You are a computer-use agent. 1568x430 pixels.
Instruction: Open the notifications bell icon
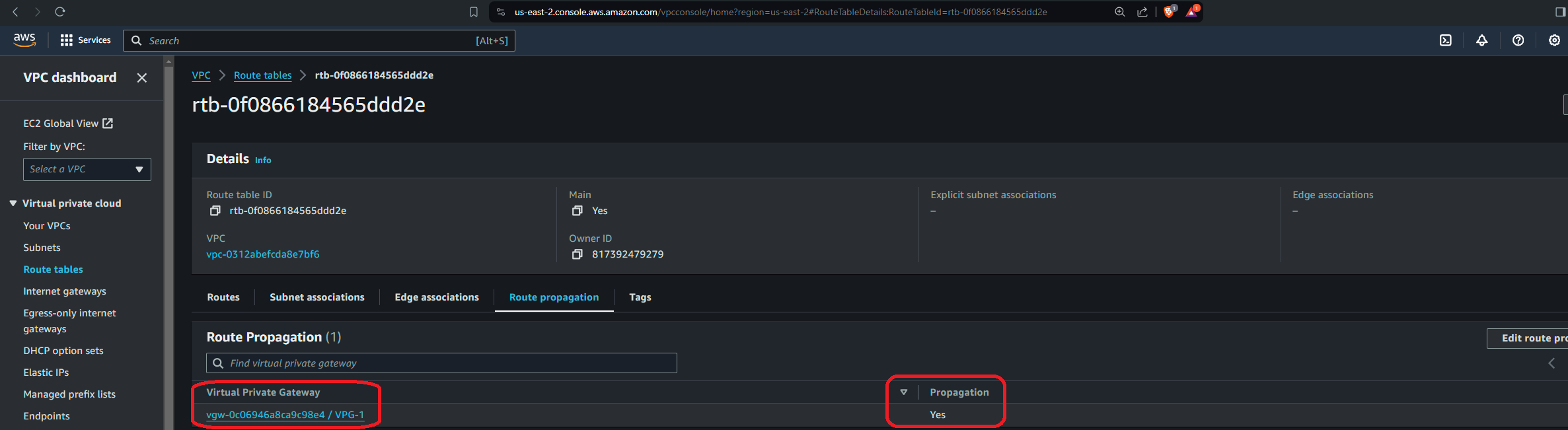pos(1482,40)
